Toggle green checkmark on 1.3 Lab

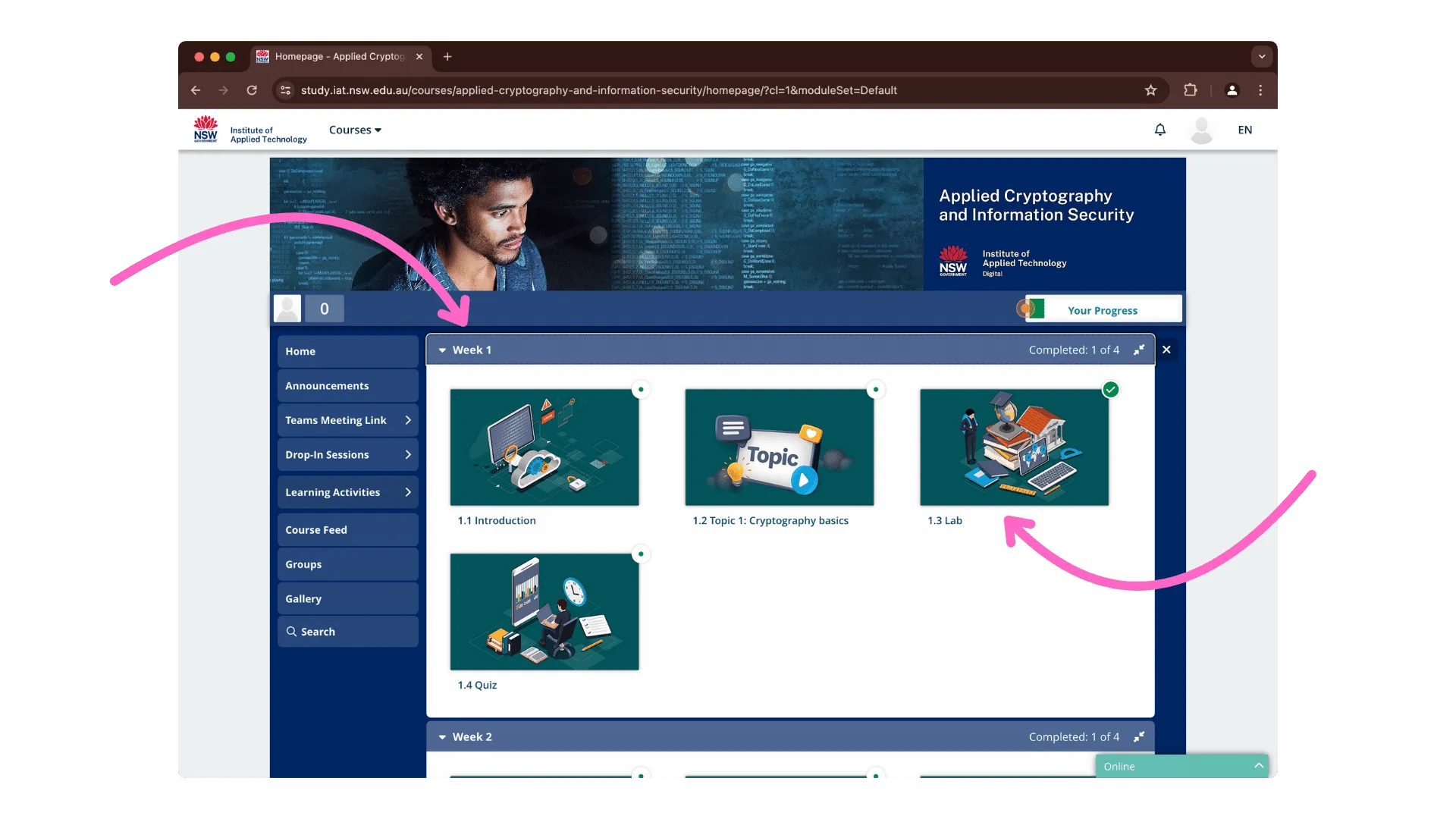coord(1110,389)
